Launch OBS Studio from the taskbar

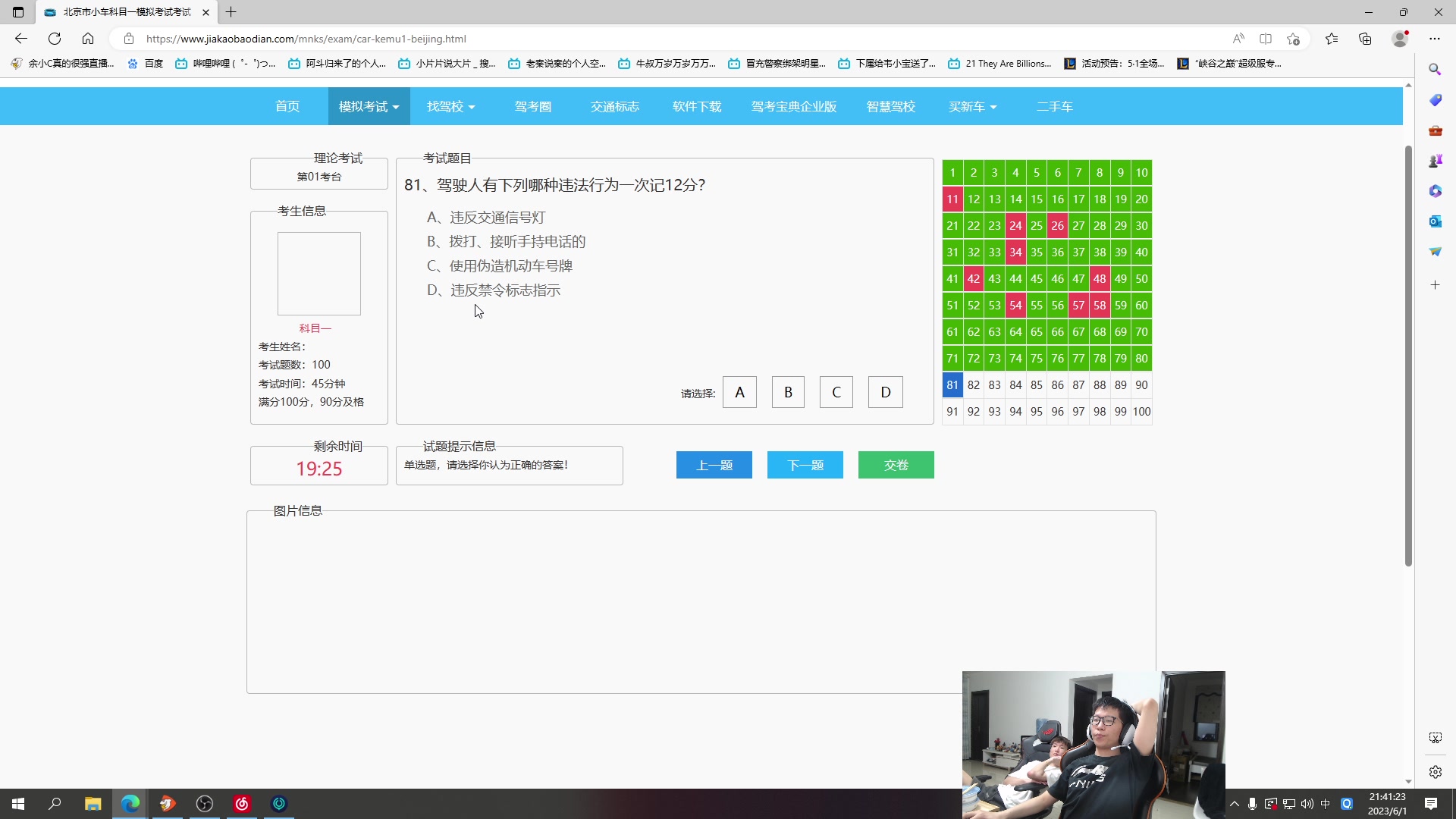[x=204, y=803]
